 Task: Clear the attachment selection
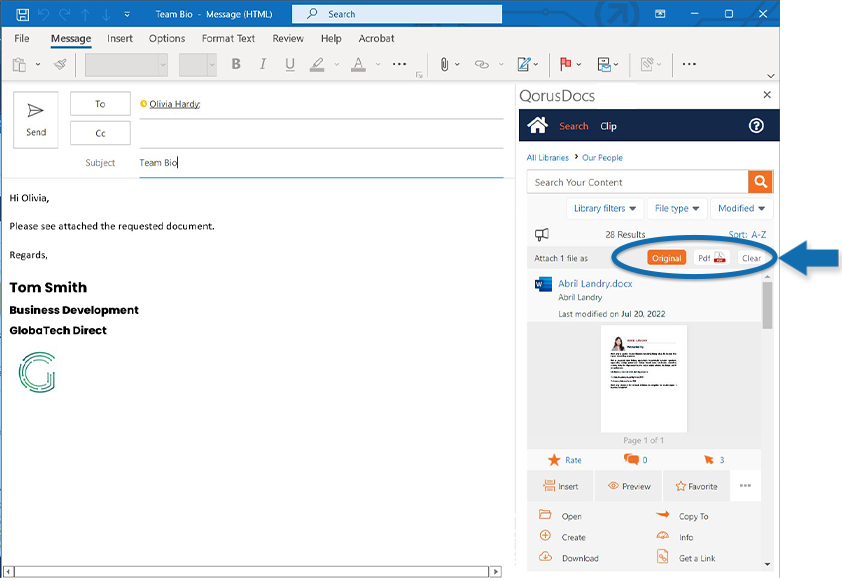tap(751, 258)
